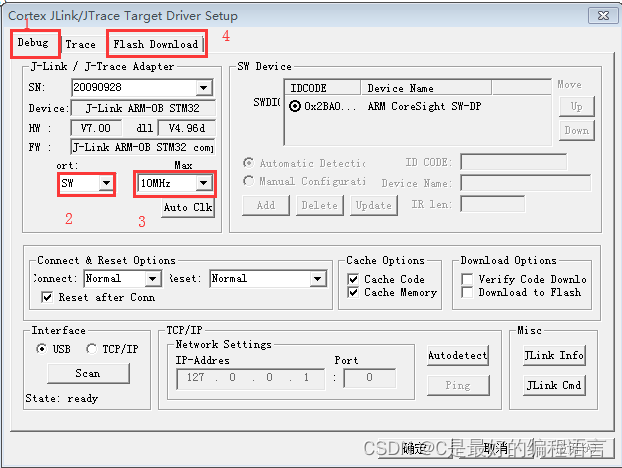The width and height of the screenshot is (622, 468).
Task: Open the SW port dropdown
Action: (106, 183)
